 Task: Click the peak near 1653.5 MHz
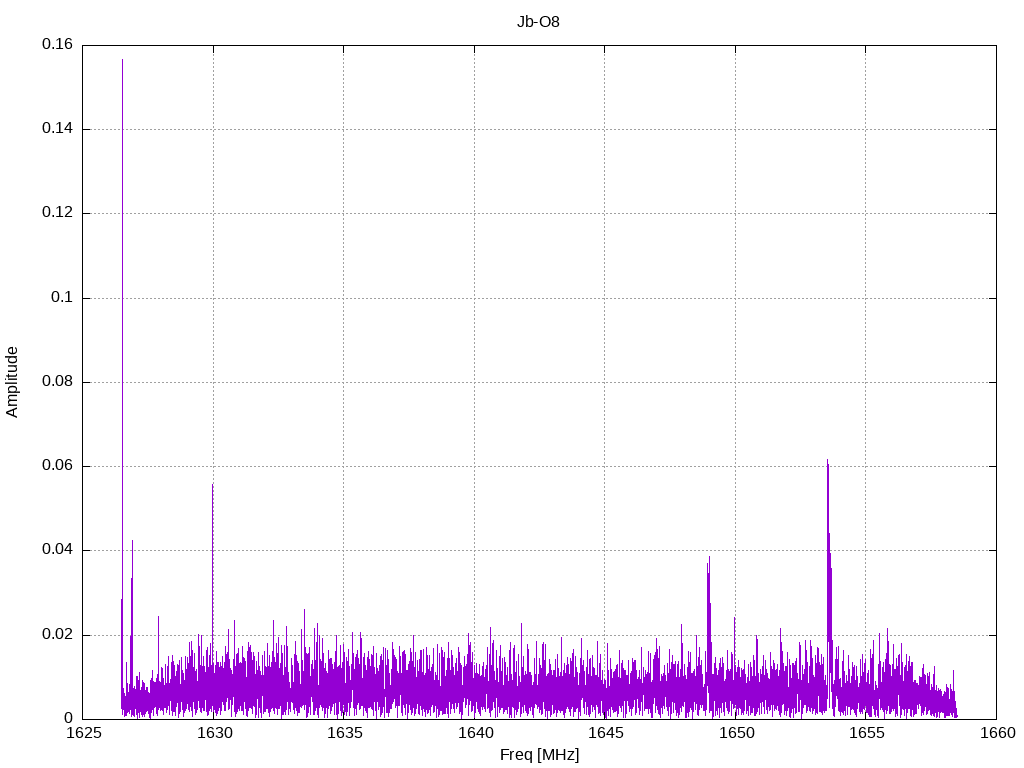pos(828,462)
